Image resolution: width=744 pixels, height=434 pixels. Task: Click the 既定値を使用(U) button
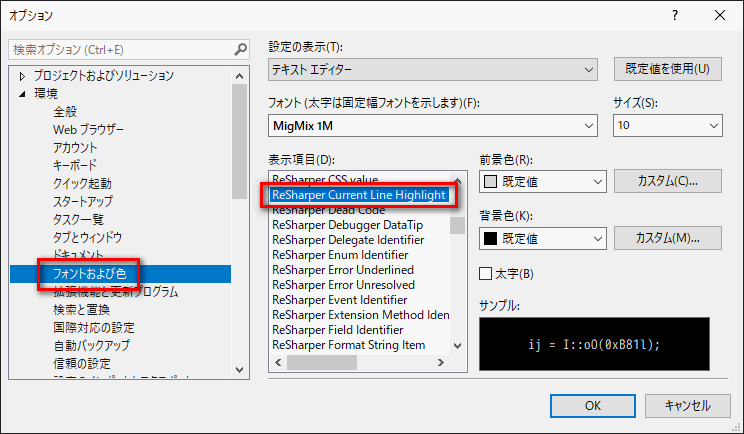tap(668, 69)
